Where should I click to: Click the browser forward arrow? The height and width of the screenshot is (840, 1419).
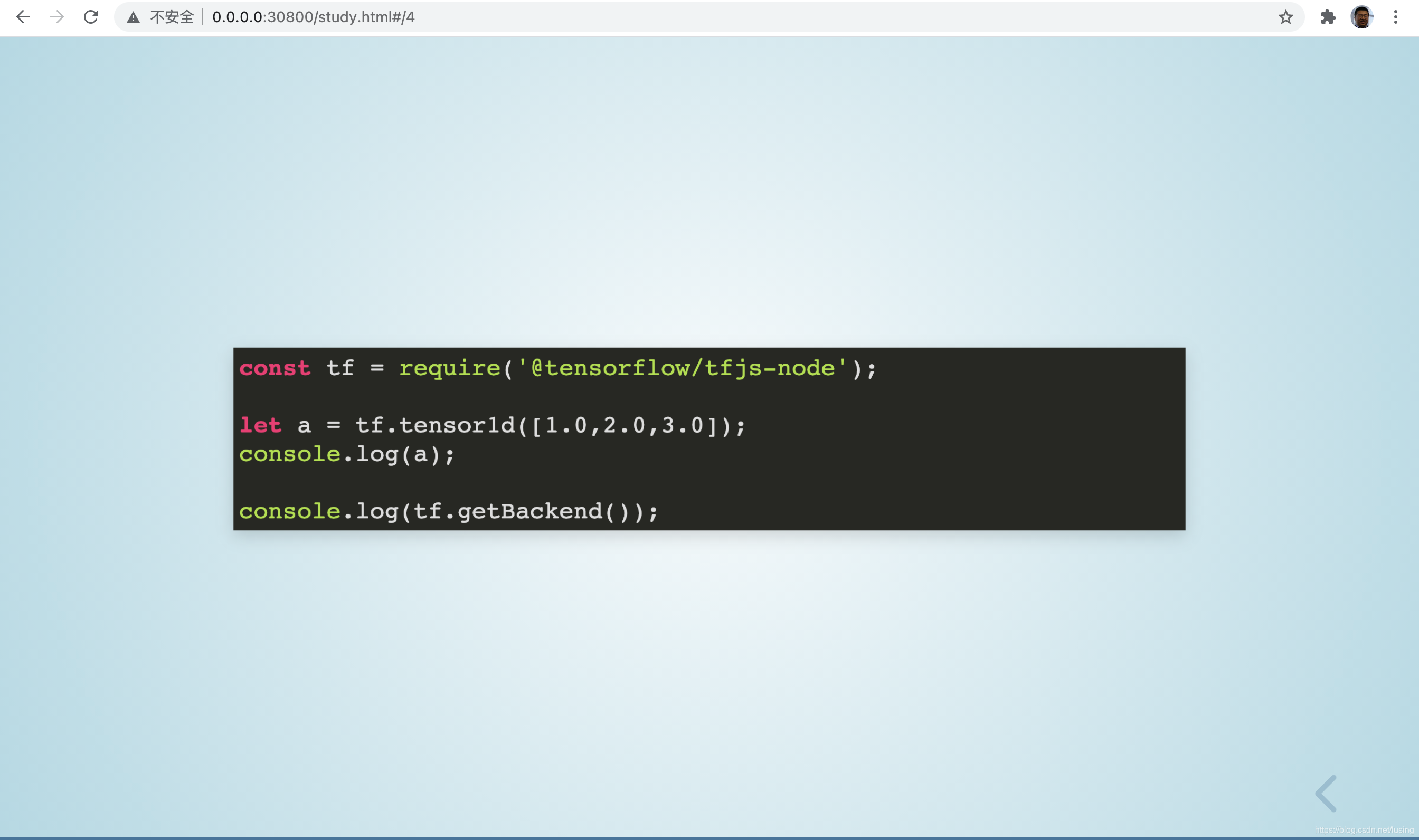point(56,17)
